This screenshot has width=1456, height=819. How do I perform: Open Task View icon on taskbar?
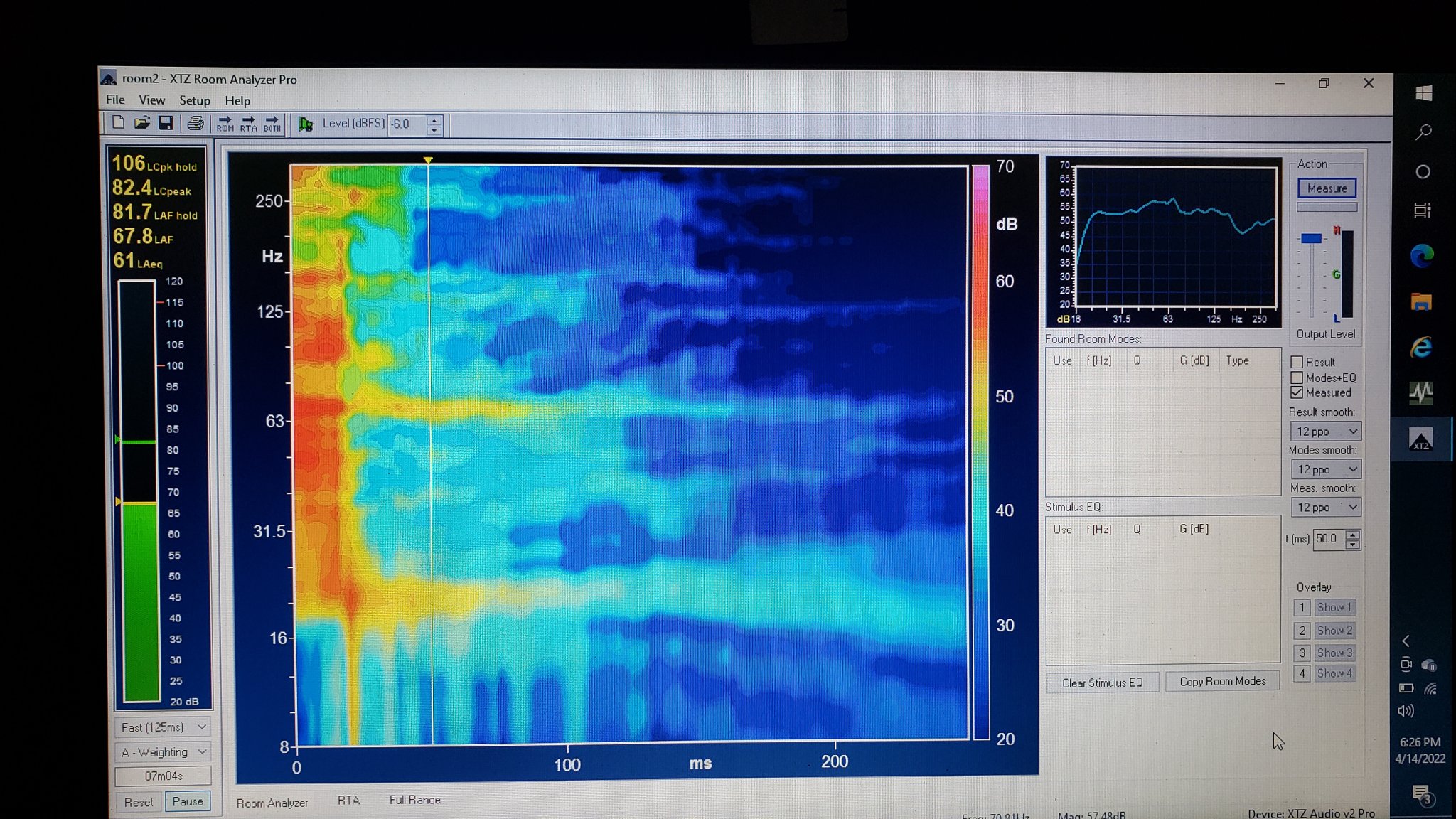click(x=1422, y=210)
